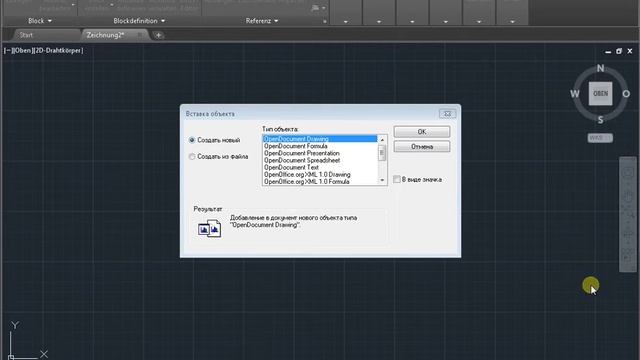
Task: Open the viewport controls [-] menu
Action: click(8, 50)
